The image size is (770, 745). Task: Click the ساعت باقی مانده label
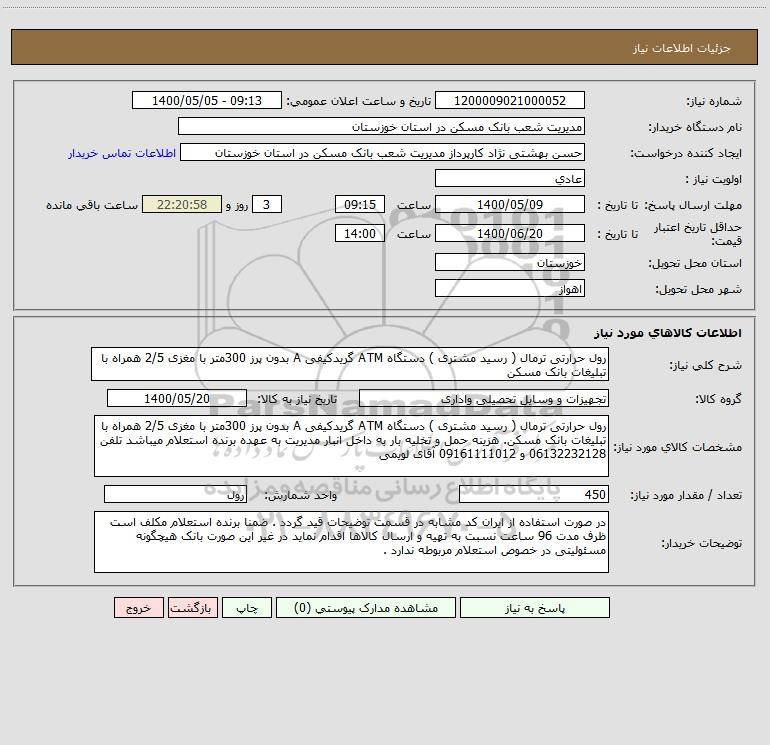click(92, 205)
